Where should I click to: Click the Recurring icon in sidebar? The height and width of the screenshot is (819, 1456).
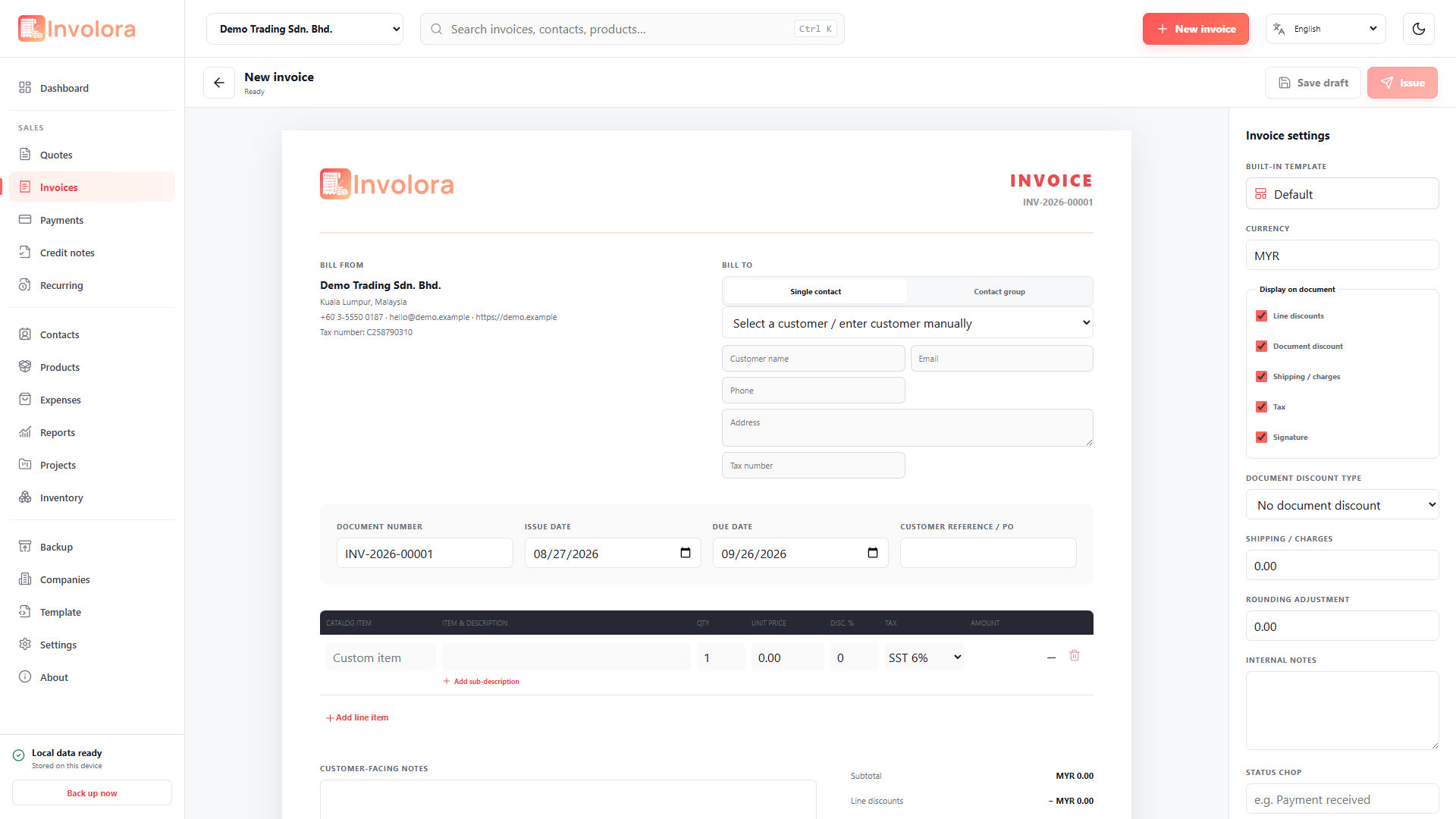(25, 285)
